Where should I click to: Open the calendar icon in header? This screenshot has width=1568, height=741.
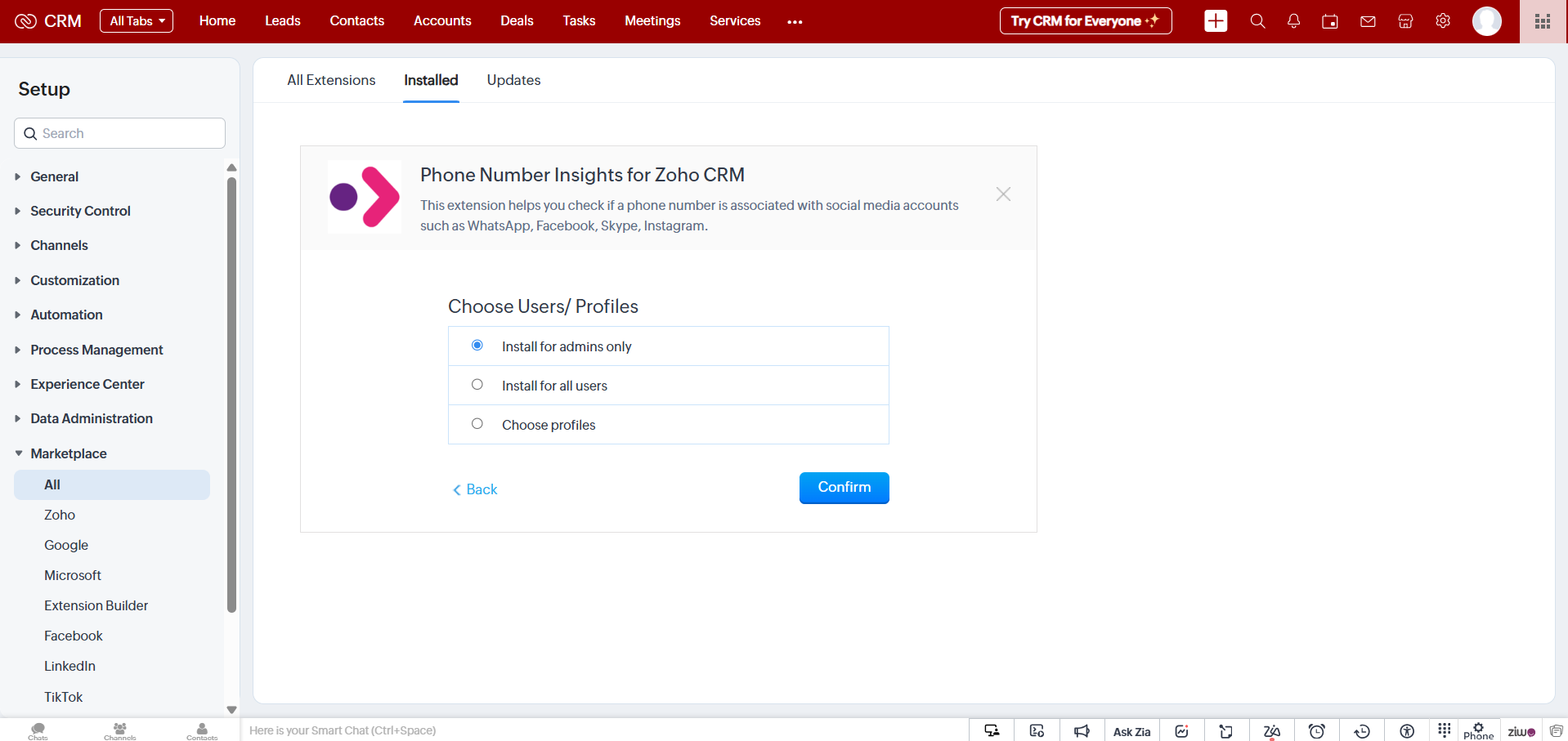click(1330, 21)
